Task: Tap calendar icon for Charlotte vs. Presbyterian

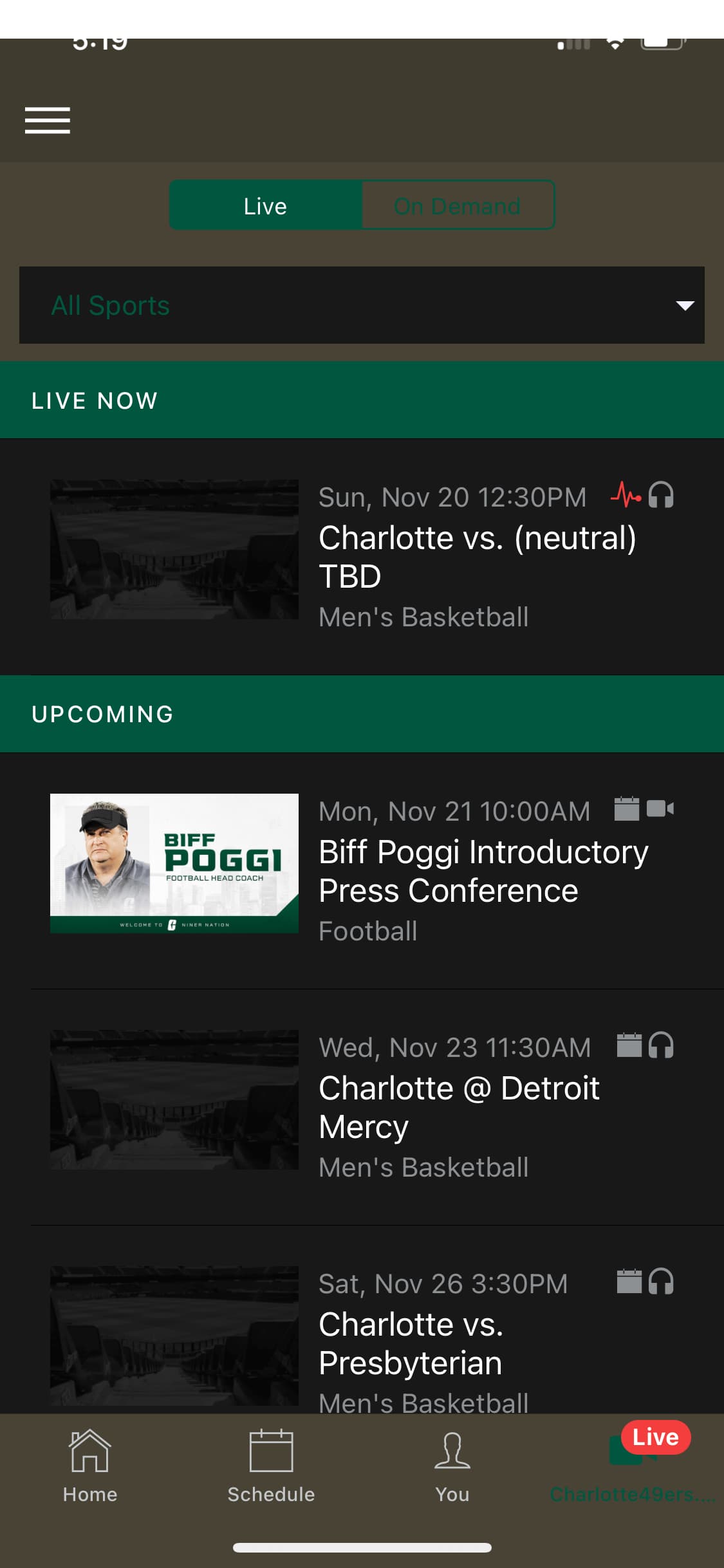Action: (629, 1281)
